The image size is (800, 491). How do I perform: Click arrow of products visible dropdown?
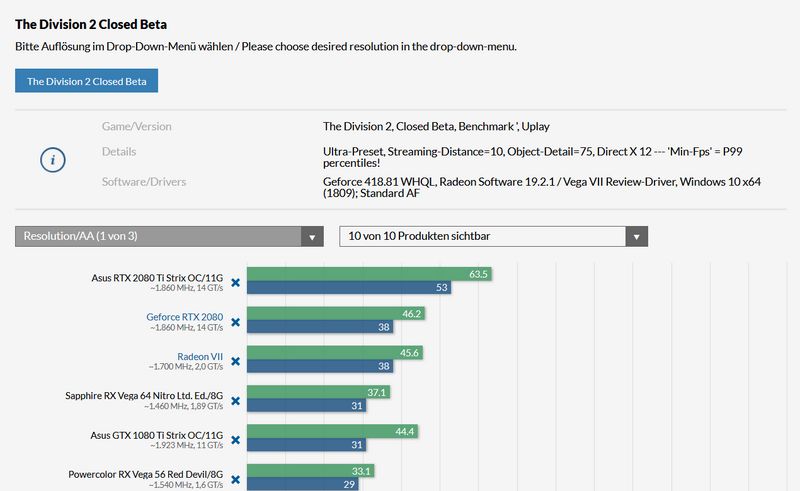[x=636, y=237]
